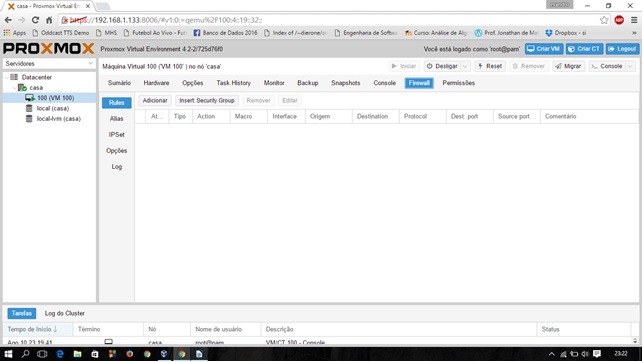Select the Tarefas tab

click(22, 313)
